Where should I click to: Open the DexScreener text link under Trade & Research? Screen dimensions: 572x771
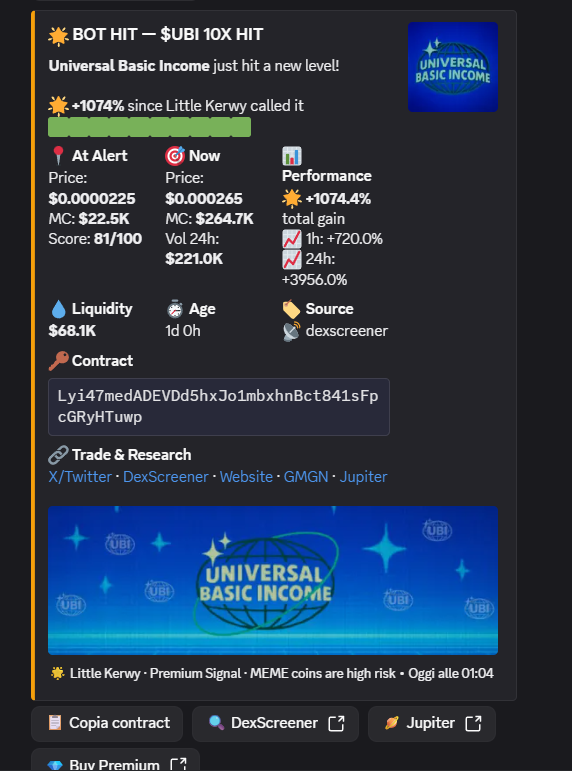[166, 477]
